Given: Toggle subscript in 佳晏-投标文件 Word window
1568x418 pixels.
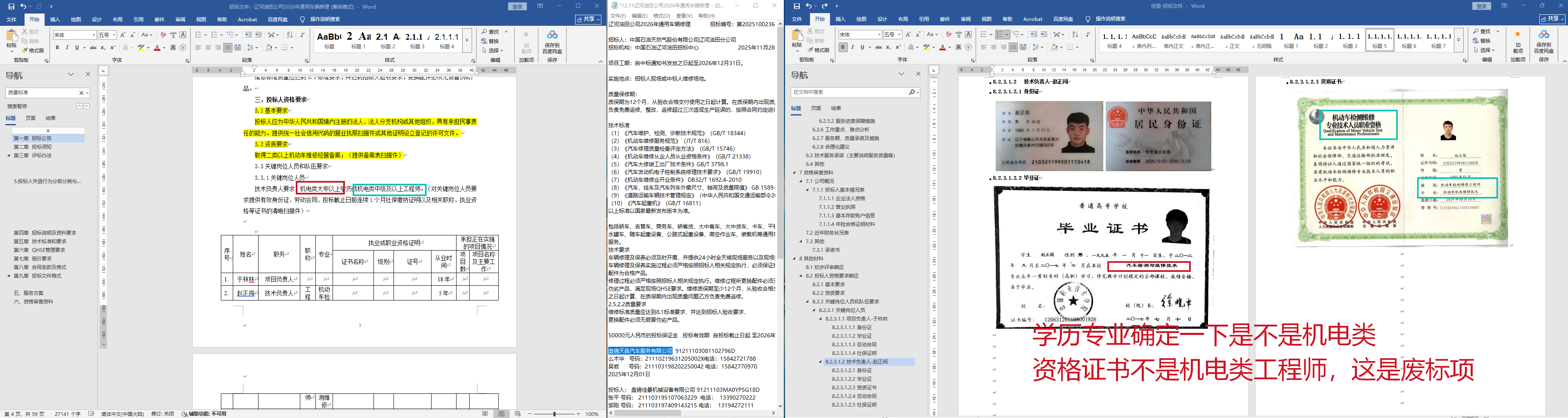Looking at the screenshot, I should point(889,47).
